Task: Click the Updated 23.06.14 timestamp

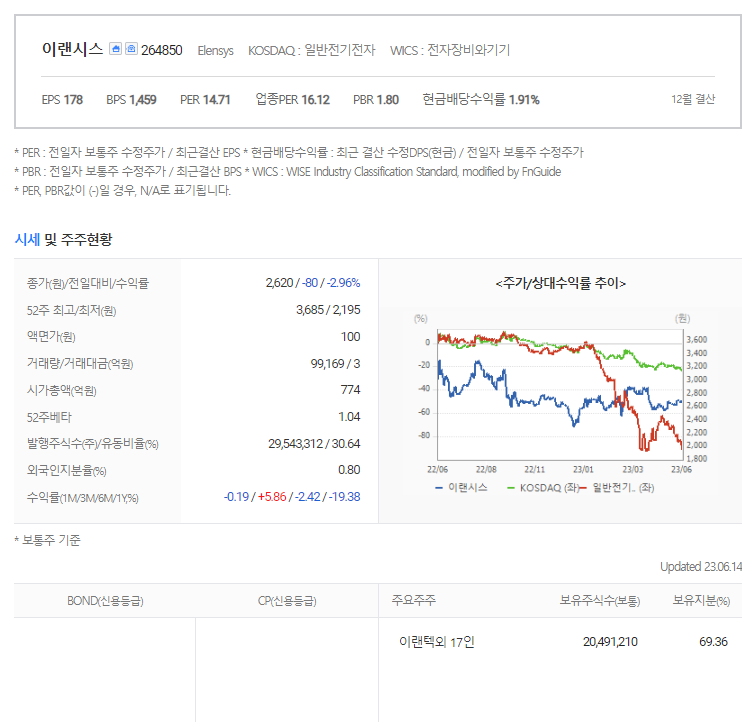Action: tap(701, 567)
